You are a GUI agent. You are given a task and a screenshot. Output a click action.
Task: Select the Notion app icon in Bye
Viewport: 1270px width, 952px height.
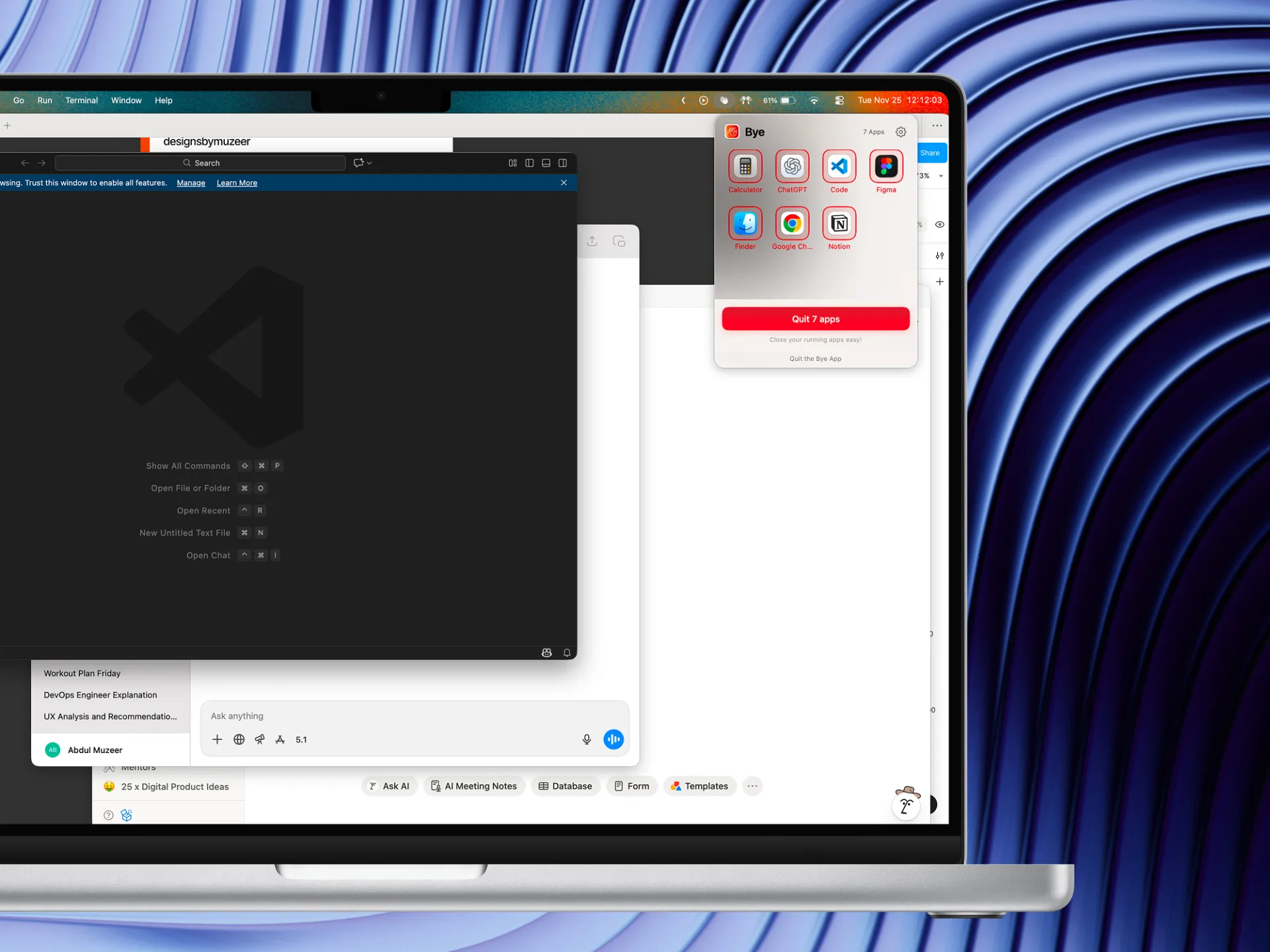click(x=839, y=223)
